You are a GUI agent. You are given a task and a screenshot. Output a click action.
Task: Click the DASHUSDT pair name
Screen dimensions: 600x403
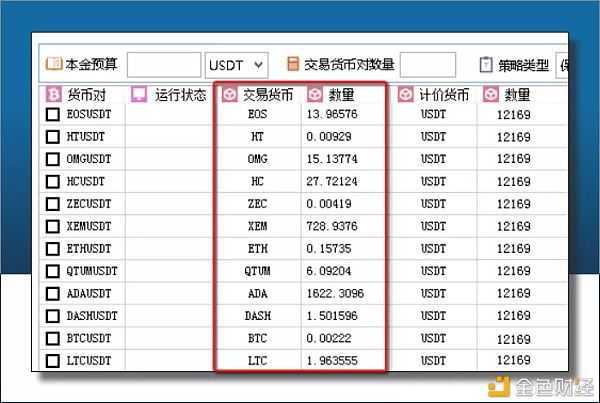click(x=92, y=316)
